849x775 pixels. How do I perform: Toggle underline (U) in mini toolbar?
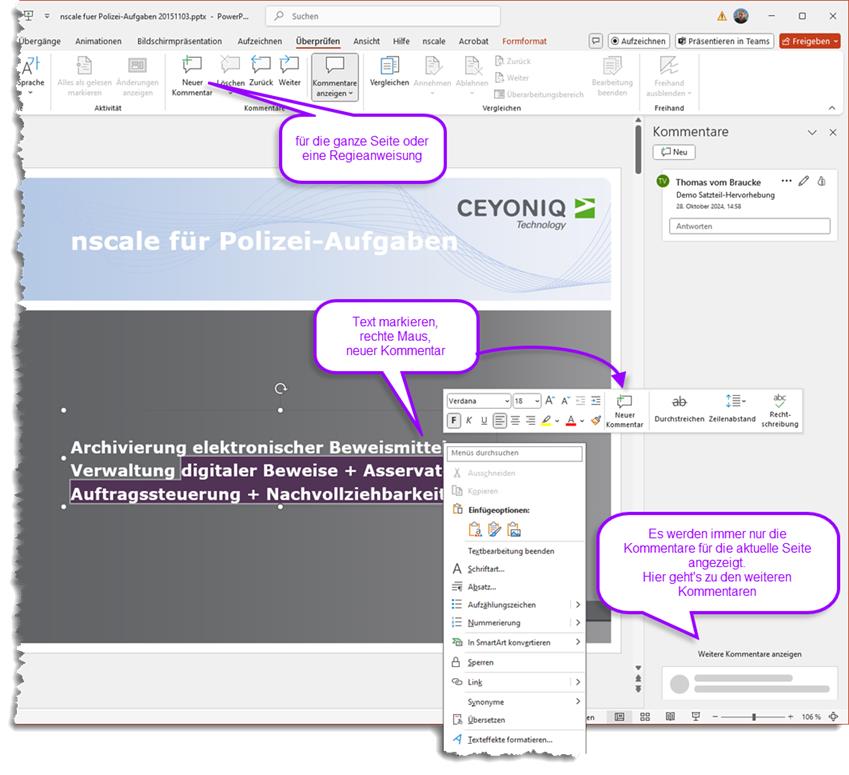(x=484, y=420)
